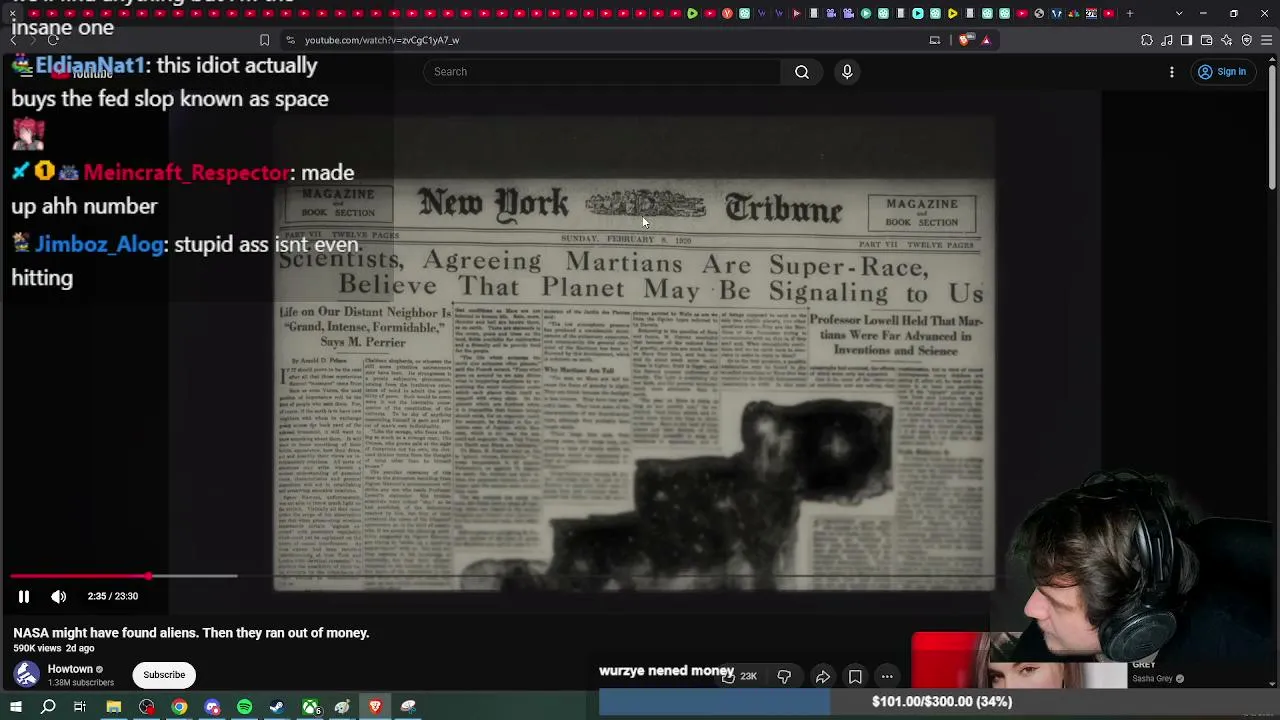Open the Brave Wallet icon

point(1206,40)
